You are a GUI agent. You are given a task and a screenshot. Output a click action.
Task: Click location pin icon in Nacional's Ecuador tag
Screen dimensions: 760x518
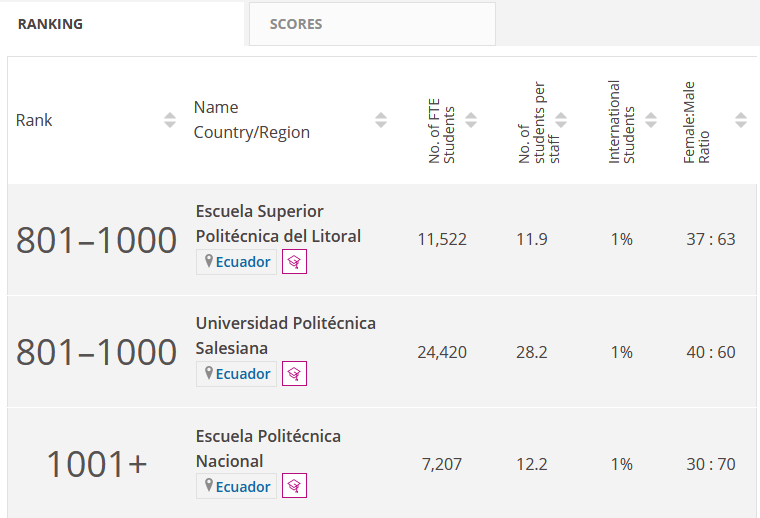pos(209,486)
